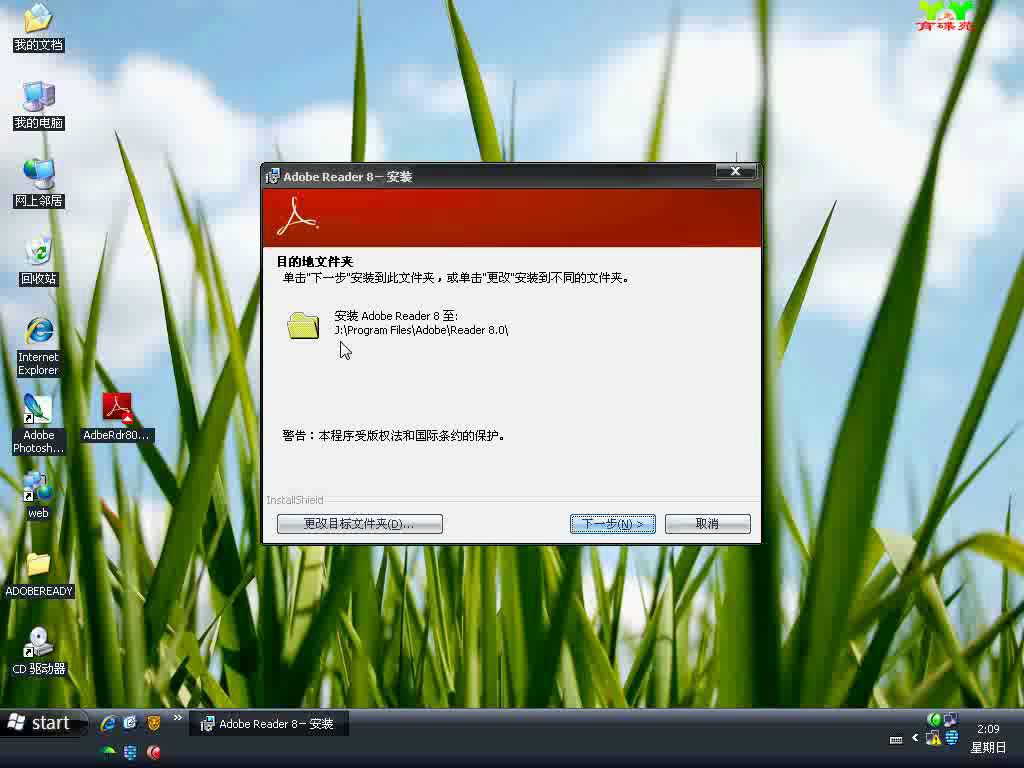Click the installer title bar icon
Screen dimensions: 1024x768
pos(272,176)
